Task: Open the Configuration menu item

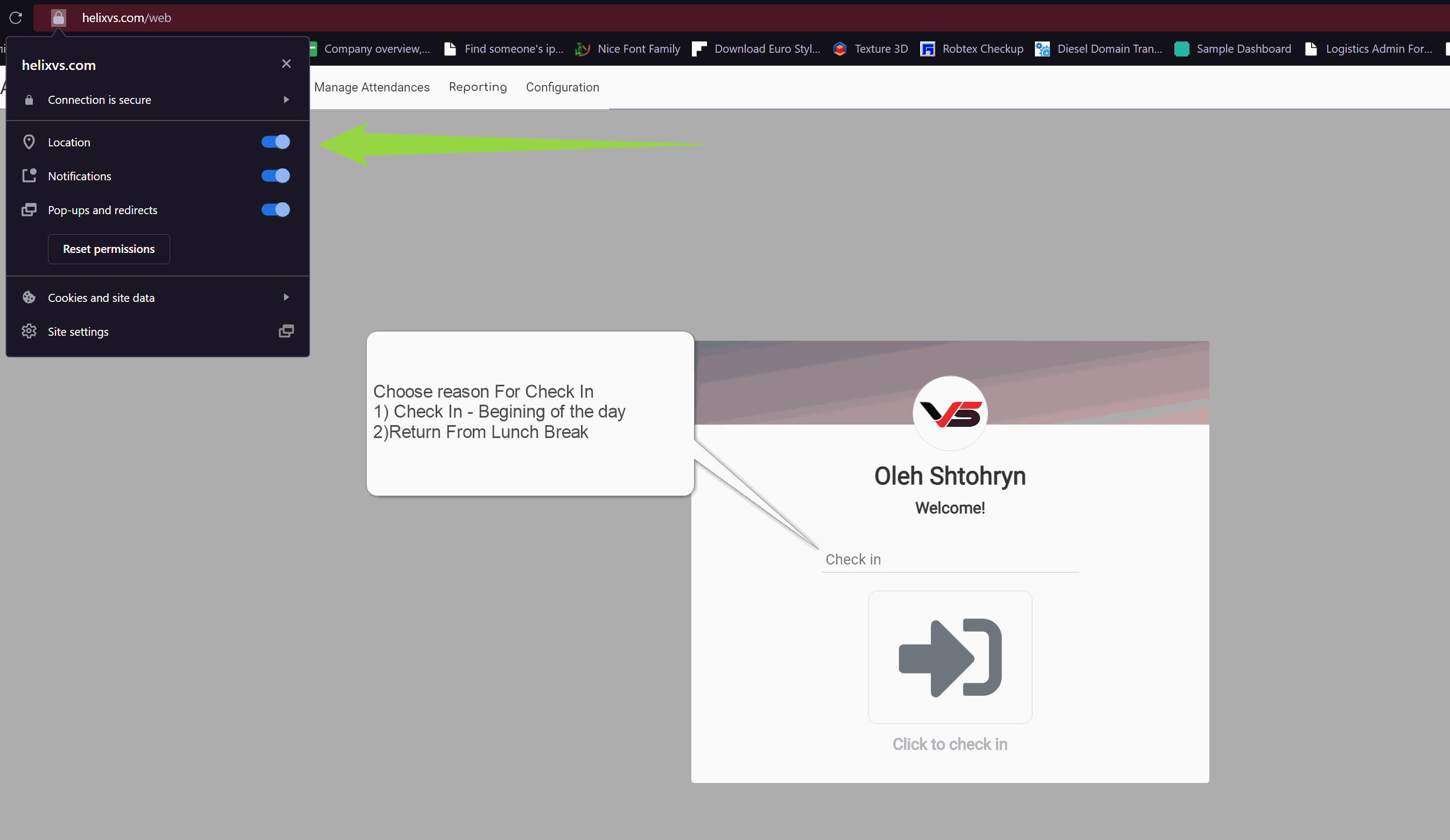Action: (562, 87)
